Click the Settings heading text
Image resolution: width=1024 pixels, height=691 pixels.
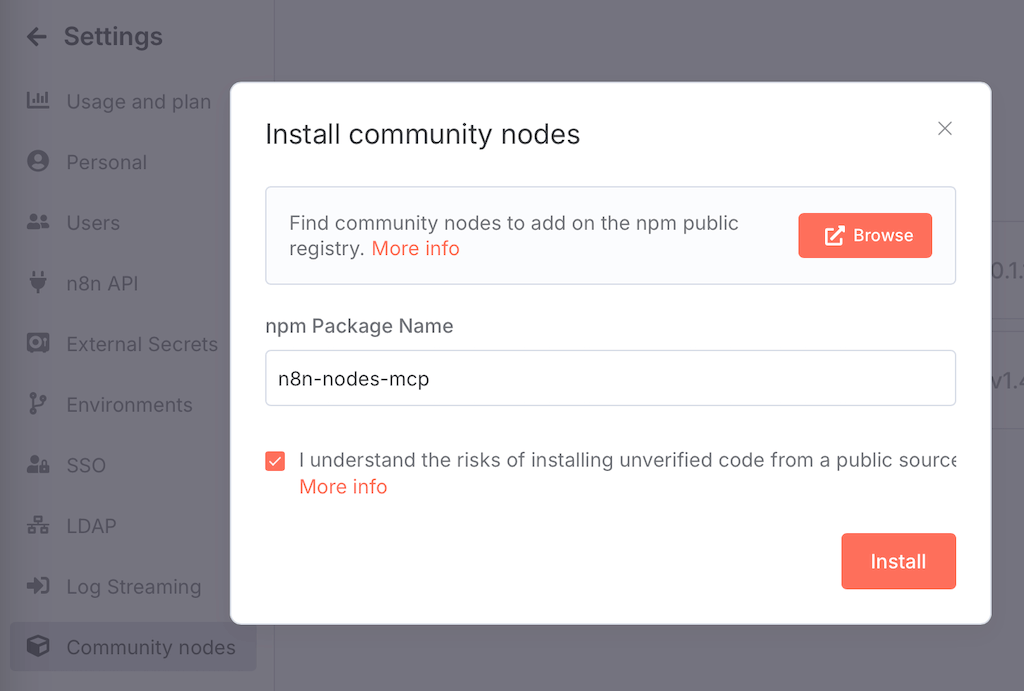[113, 37]
